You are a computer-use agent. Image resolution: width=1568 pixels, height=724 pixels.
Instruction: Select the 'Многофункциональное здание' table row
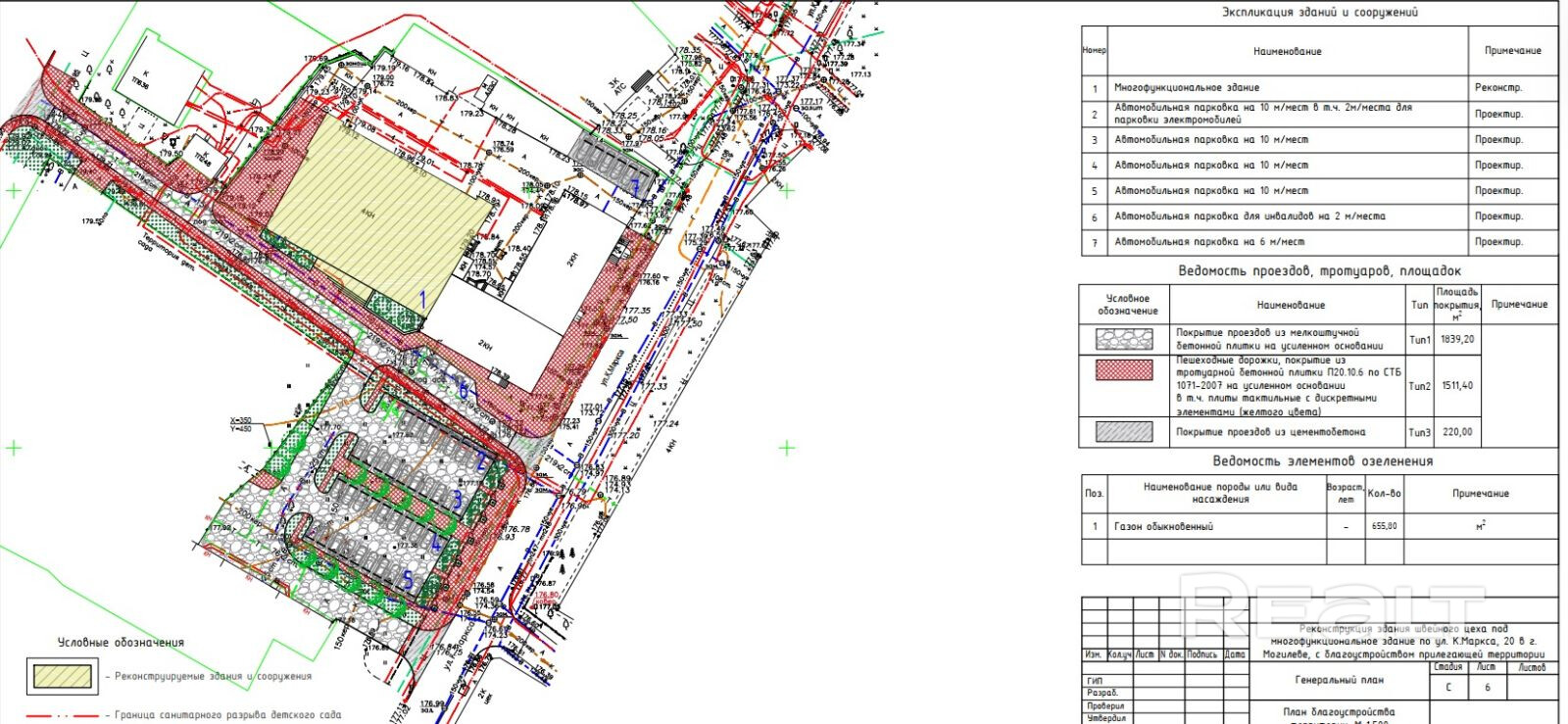(x=1288, y=88)
